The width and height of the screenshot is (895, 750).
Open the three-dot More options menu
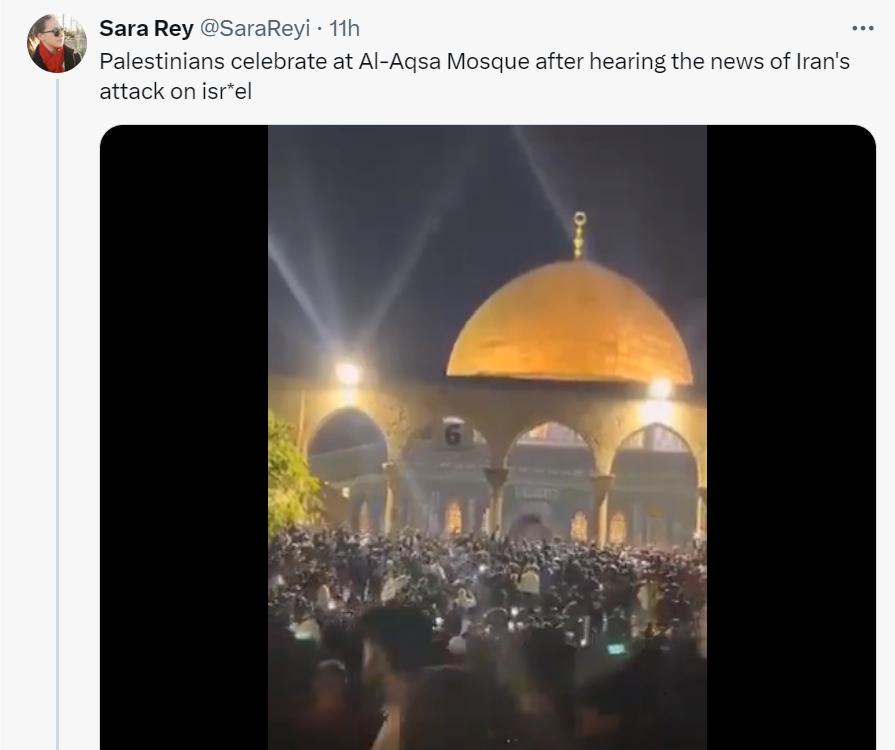862,28
